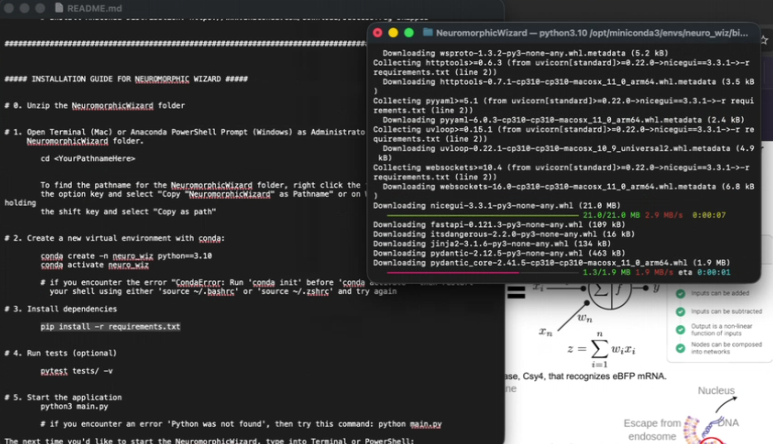Click green check beside 'Nodes can be composed'
This screenshot has width=773, height=444.
tap(680, 348)
